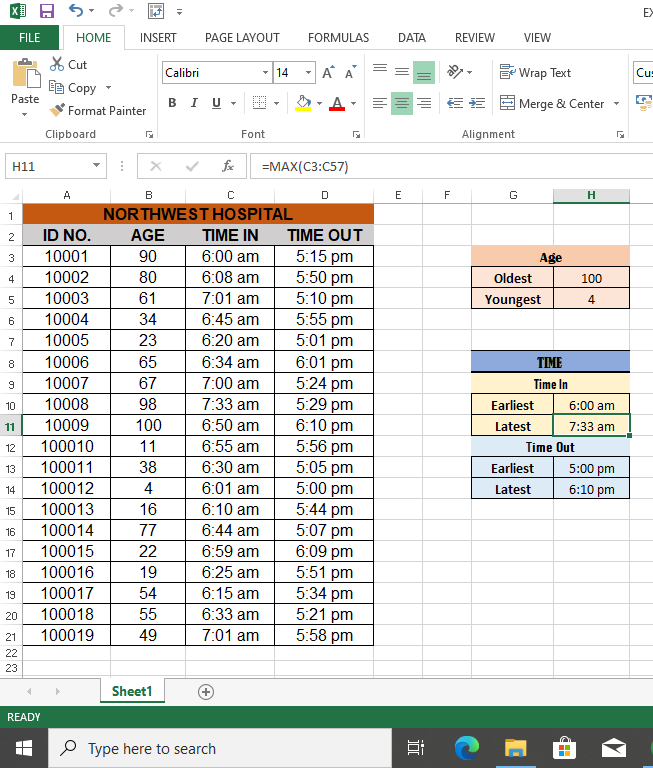This screenshot has height=768, width=653.
Task: Open Microsoft Edge from taskbar
Action: [466, 748]
